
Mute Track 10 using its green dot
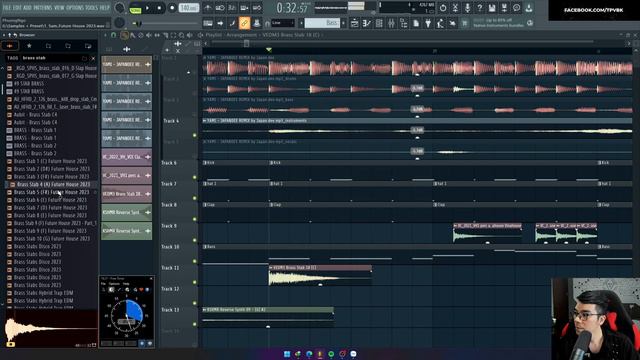pyautogui.click(x=195, y=261)
